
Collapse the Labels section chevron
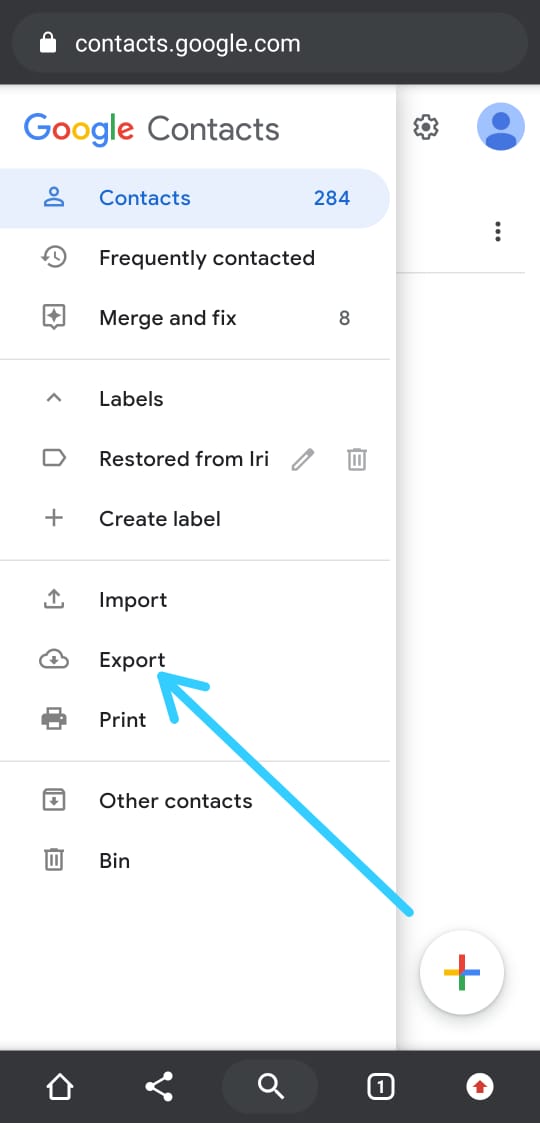[54, 398]
